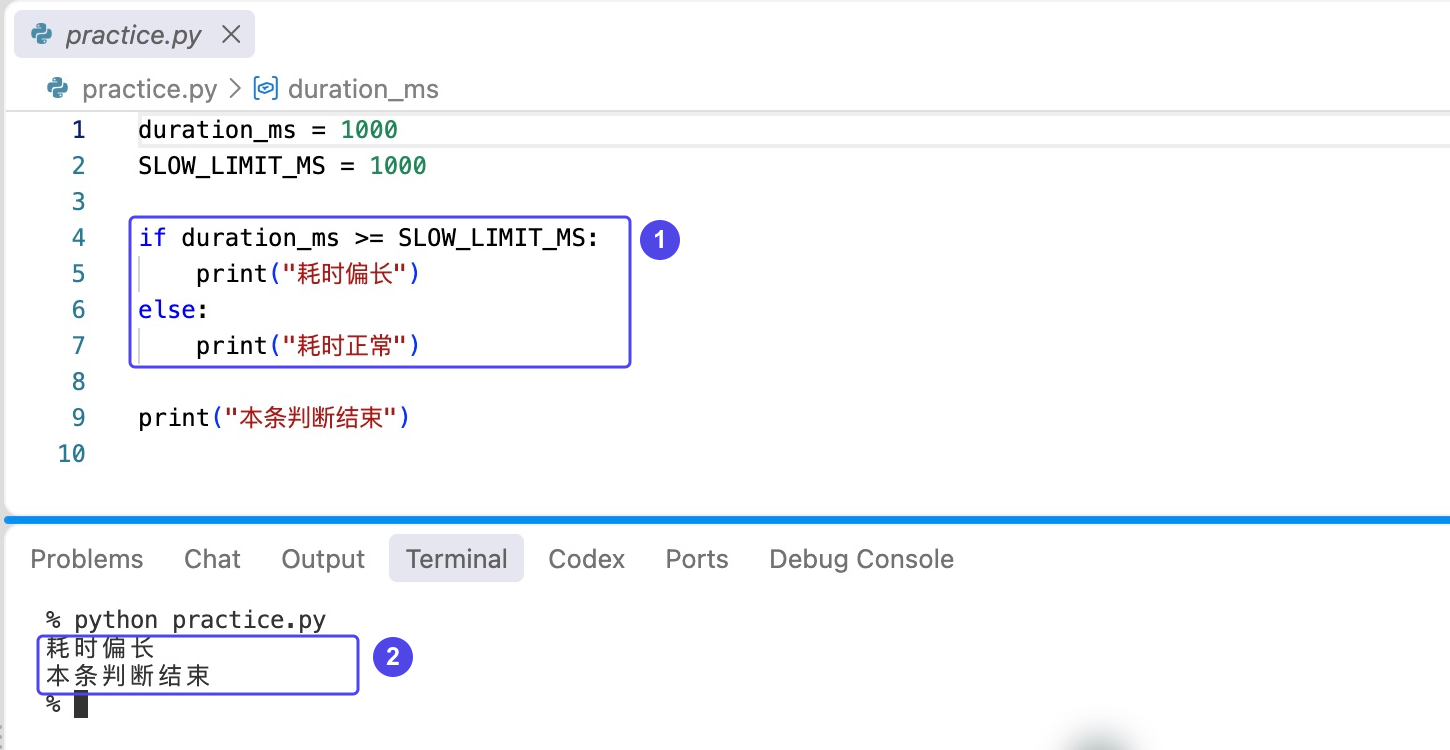Click line number 1 in gutter
The width and height of the screenshot is (1450, 750).
tap(78, 130)
